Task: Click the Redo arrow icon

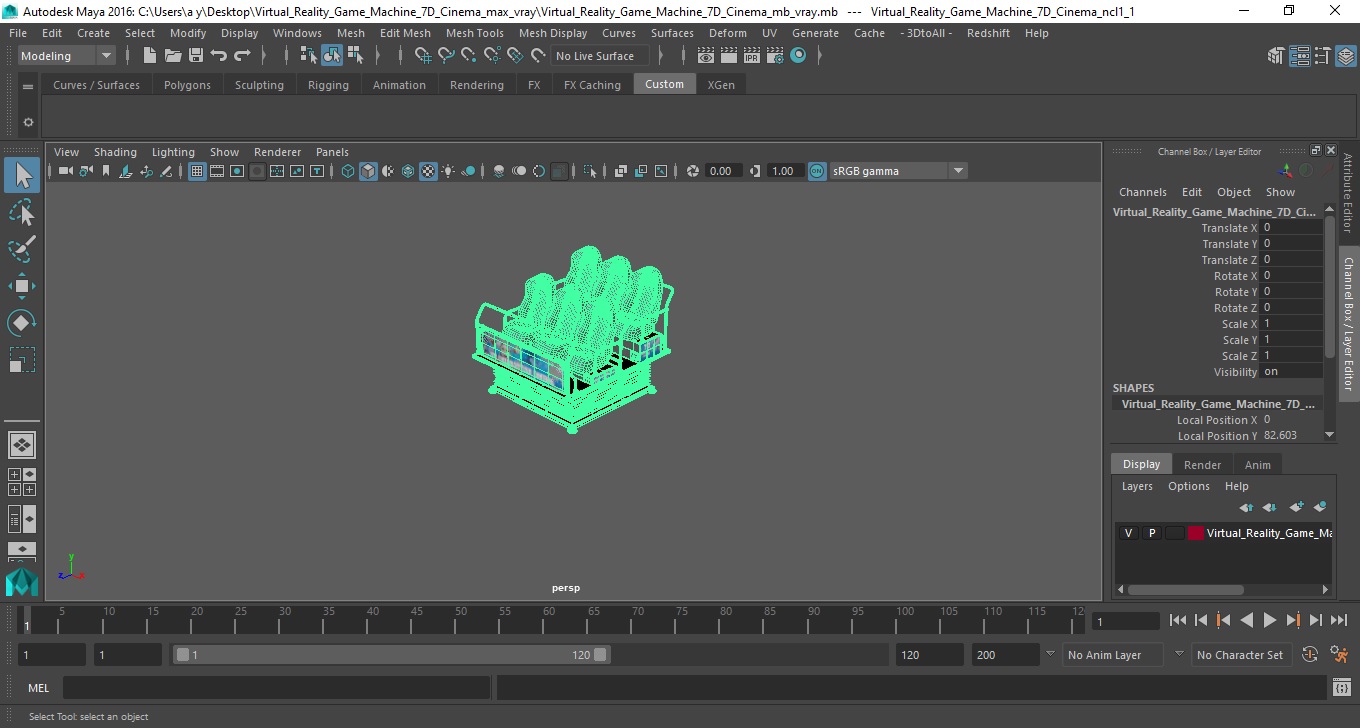Action: click(x=242, y=56)
